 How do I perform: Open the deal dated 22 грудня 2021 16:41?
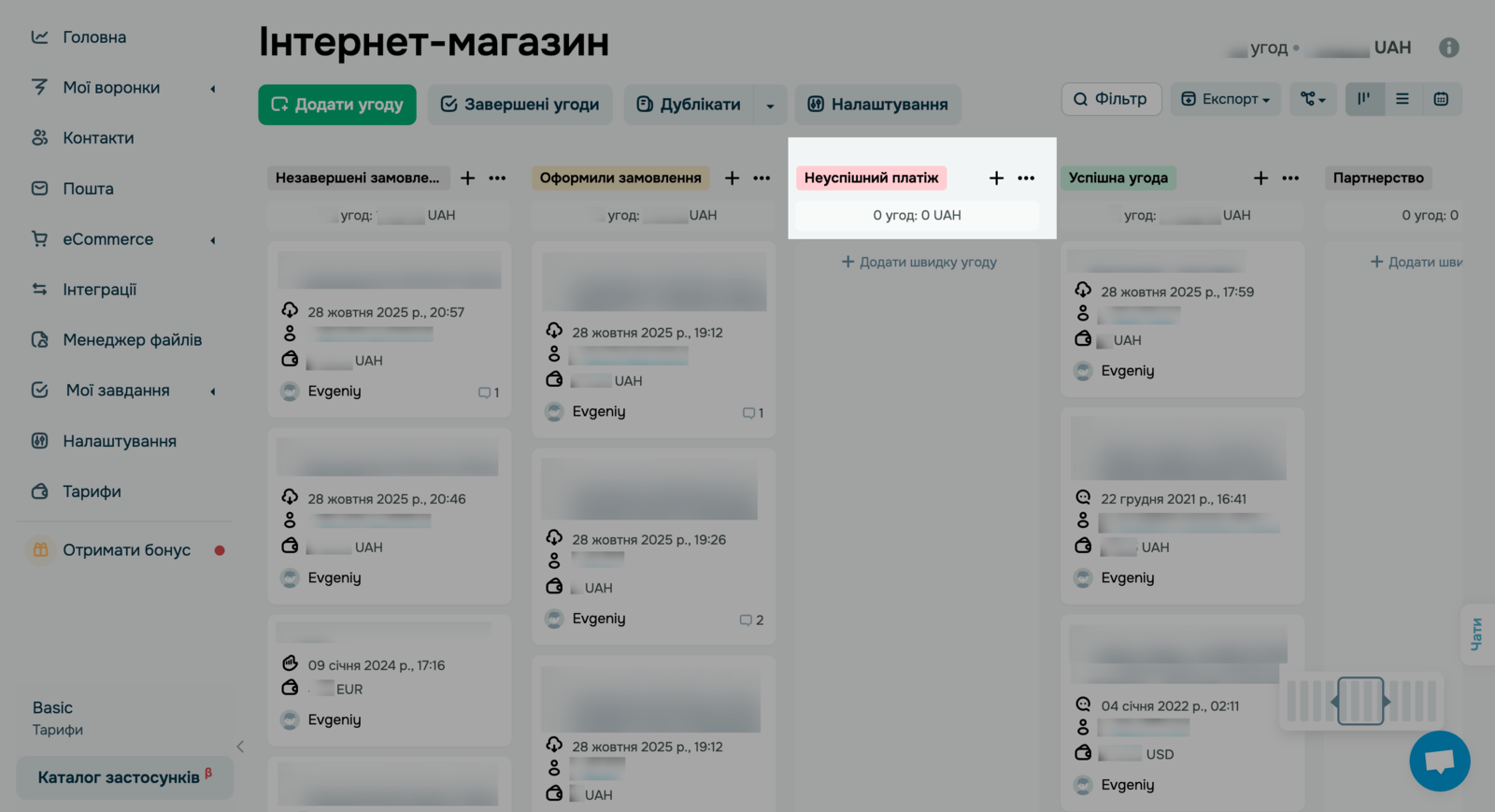[1182, 506]
